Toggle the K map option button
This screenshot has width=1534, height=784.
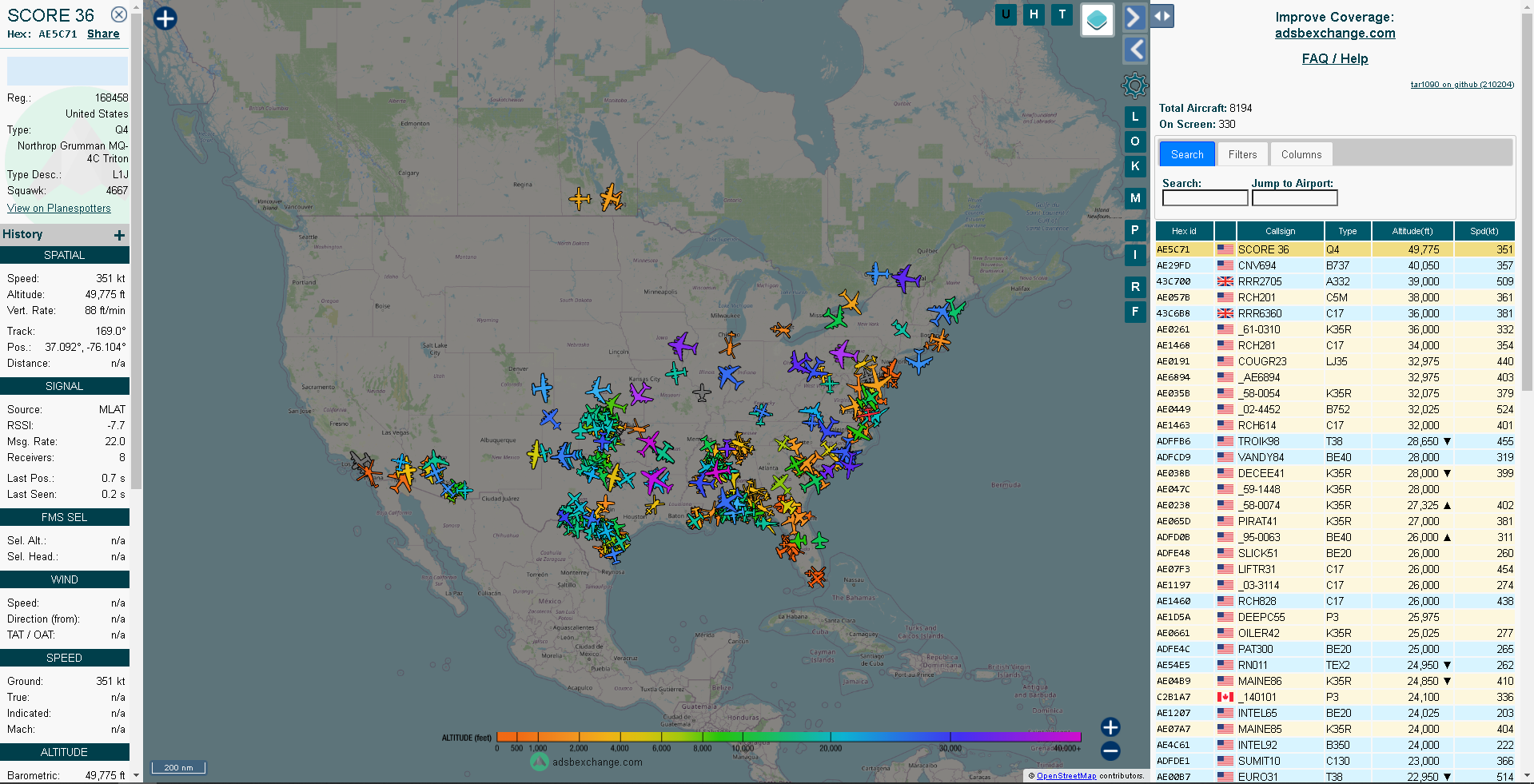[x=1135, y=166]
